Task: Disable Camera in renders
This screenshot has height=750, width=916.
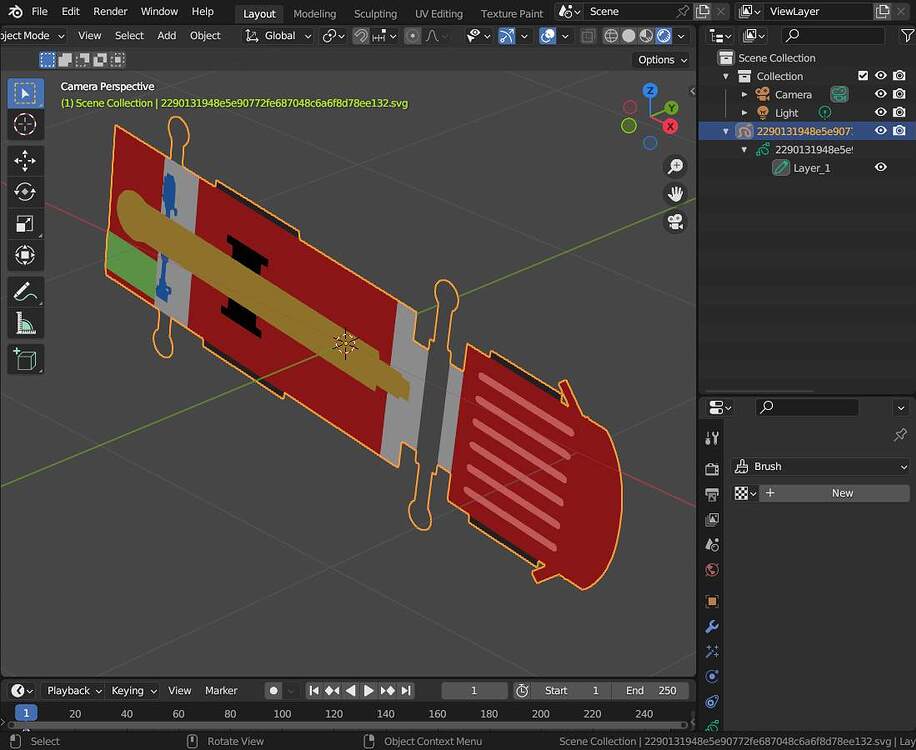Action: [899, 94]
